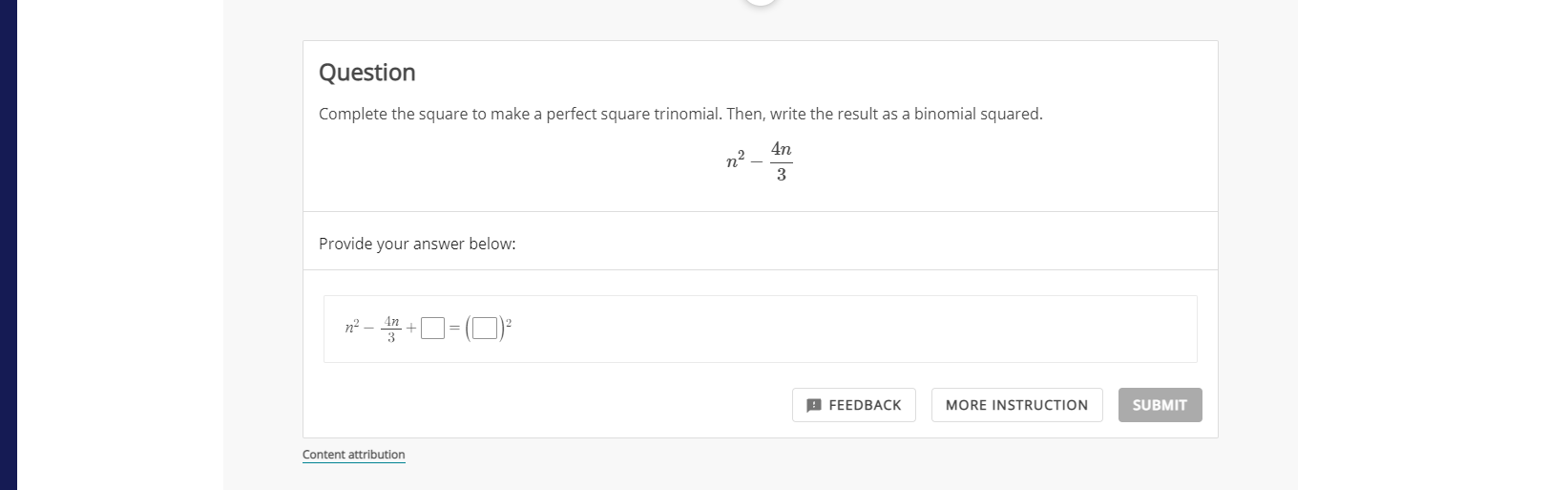Click the dark navy sidebar strip
The width and height of the screenshot is (1568, 490).
tap(9, 245)
